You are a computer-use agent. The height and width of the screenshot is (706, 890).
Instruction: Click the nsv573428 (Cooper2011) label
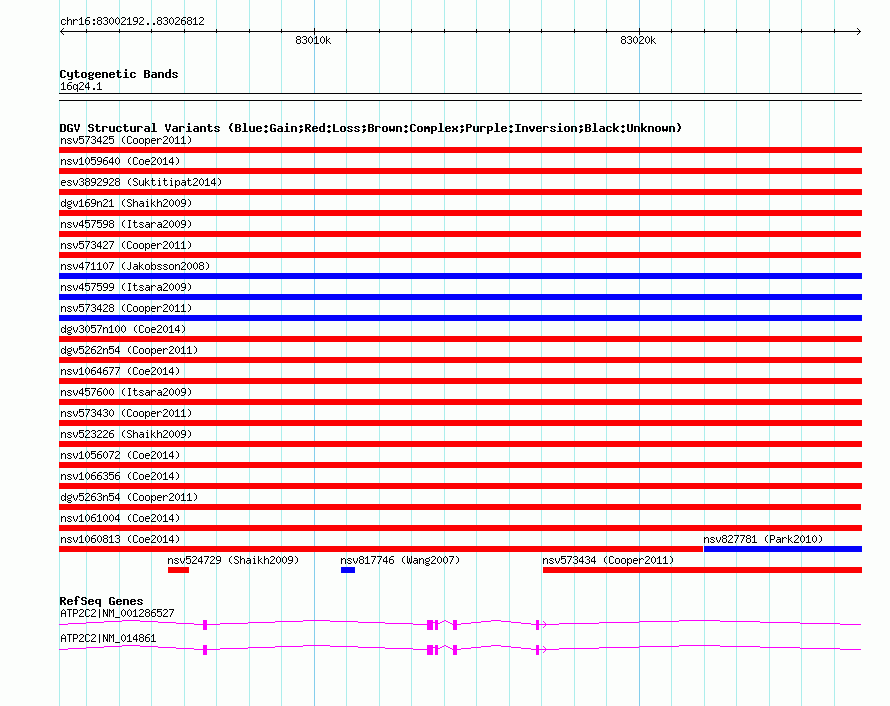coord(126,308)
